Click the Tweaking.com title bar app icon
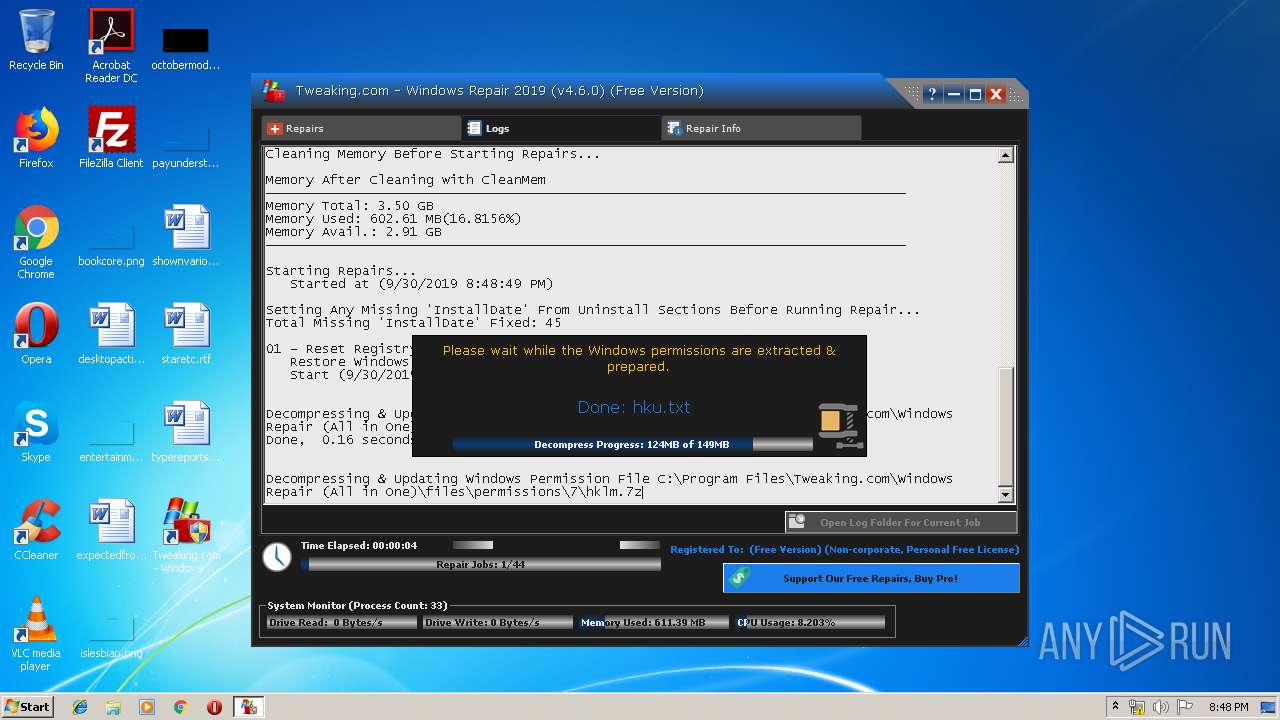Image resolution: width=1280 pixels, height=720 pixels. (274, 91)
